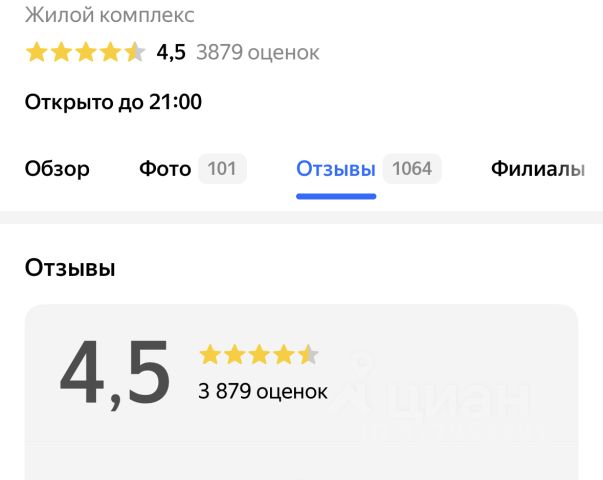Click the half-filled fifth star in the header rating
603x480 pixels.
[134, 53]
